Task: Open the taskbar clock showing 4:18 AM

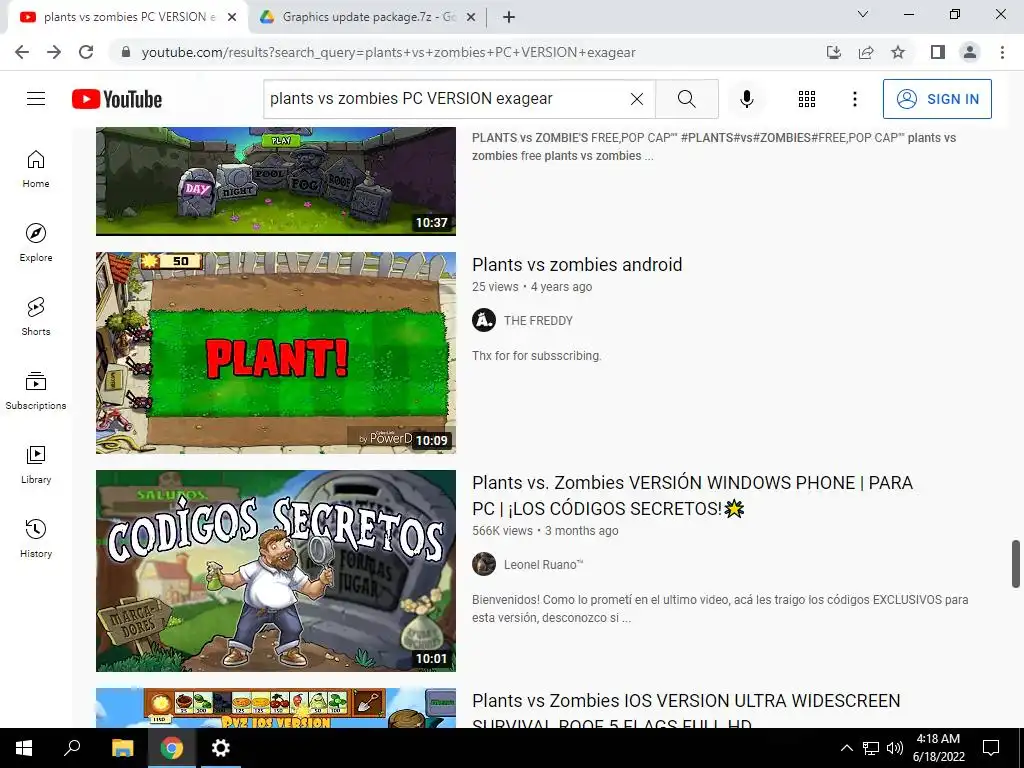Action: click(938, 748)
